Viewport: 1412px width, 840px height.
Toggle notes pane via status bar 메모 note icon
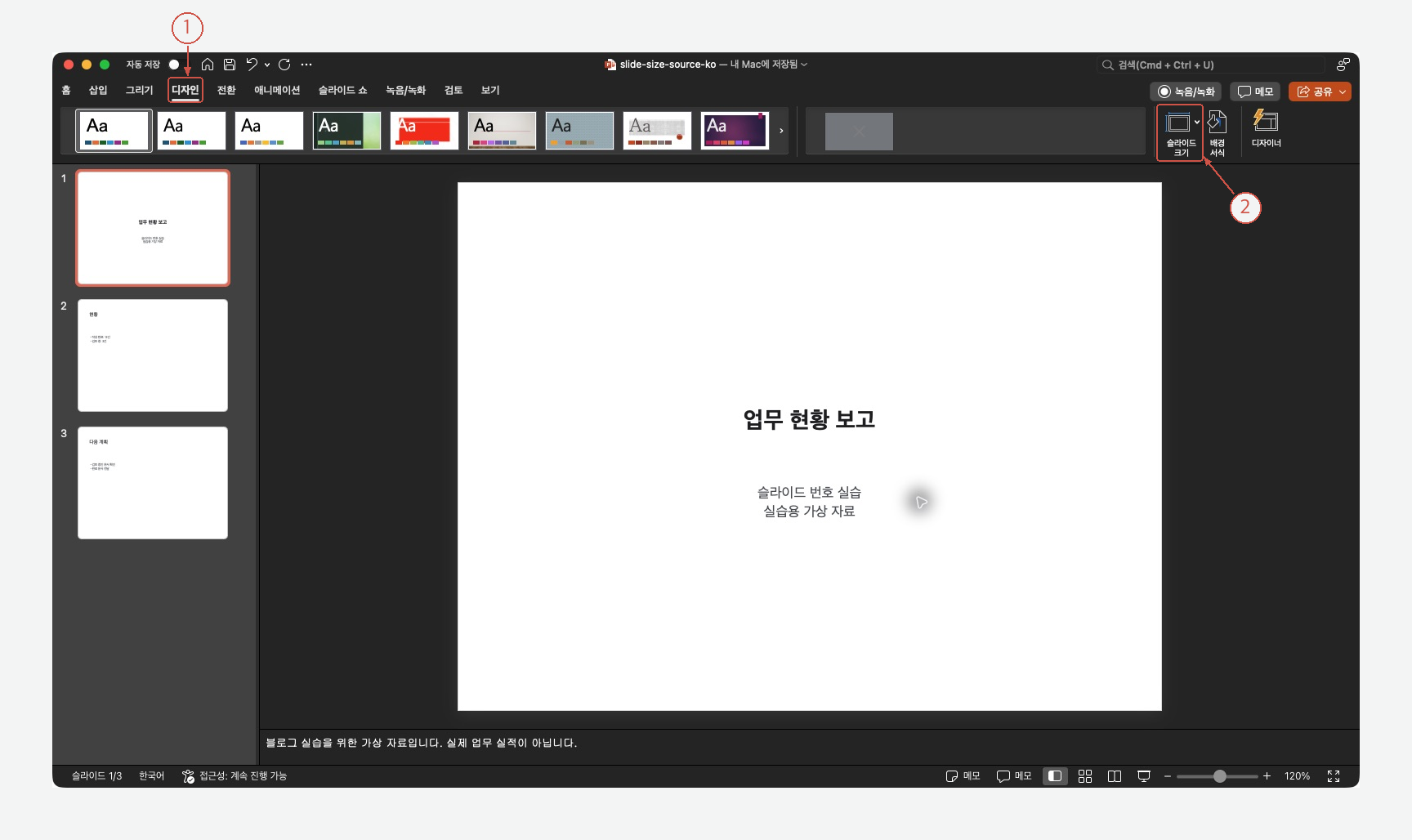point(963,776)
